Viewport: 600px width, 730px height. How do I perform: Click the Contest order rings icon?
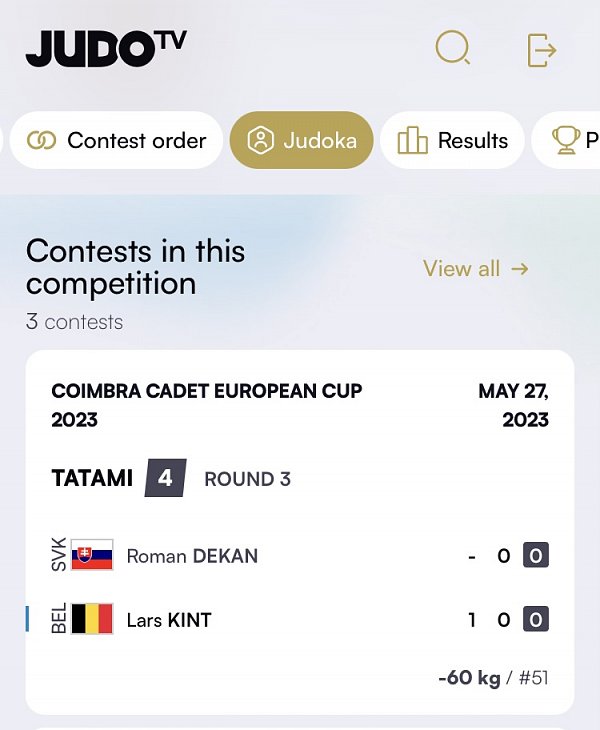pos(41,141)
